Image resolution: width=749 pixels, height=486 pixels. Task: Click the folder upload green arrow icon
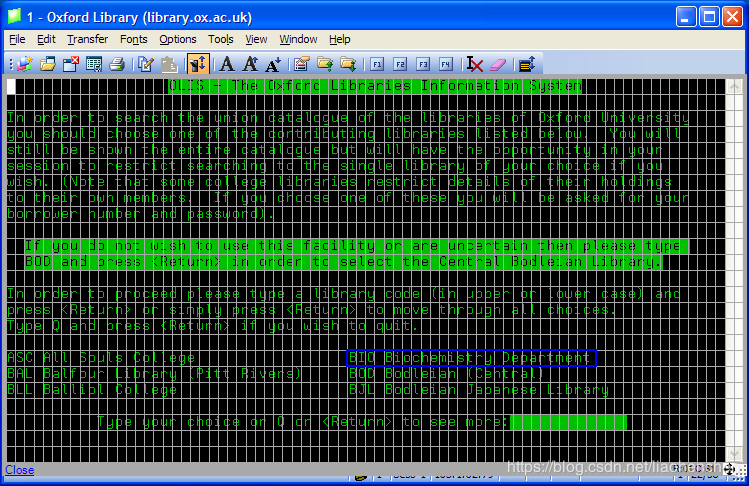325,64
